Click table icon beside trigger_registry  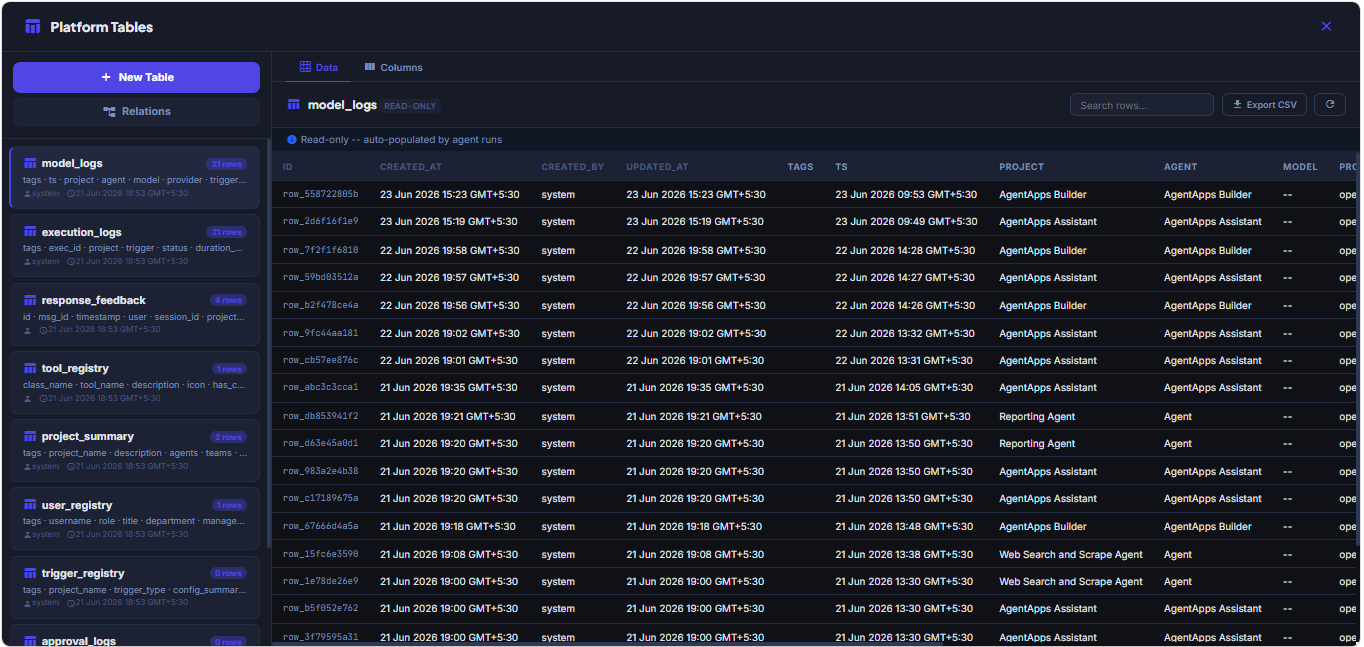pos(30,573)
